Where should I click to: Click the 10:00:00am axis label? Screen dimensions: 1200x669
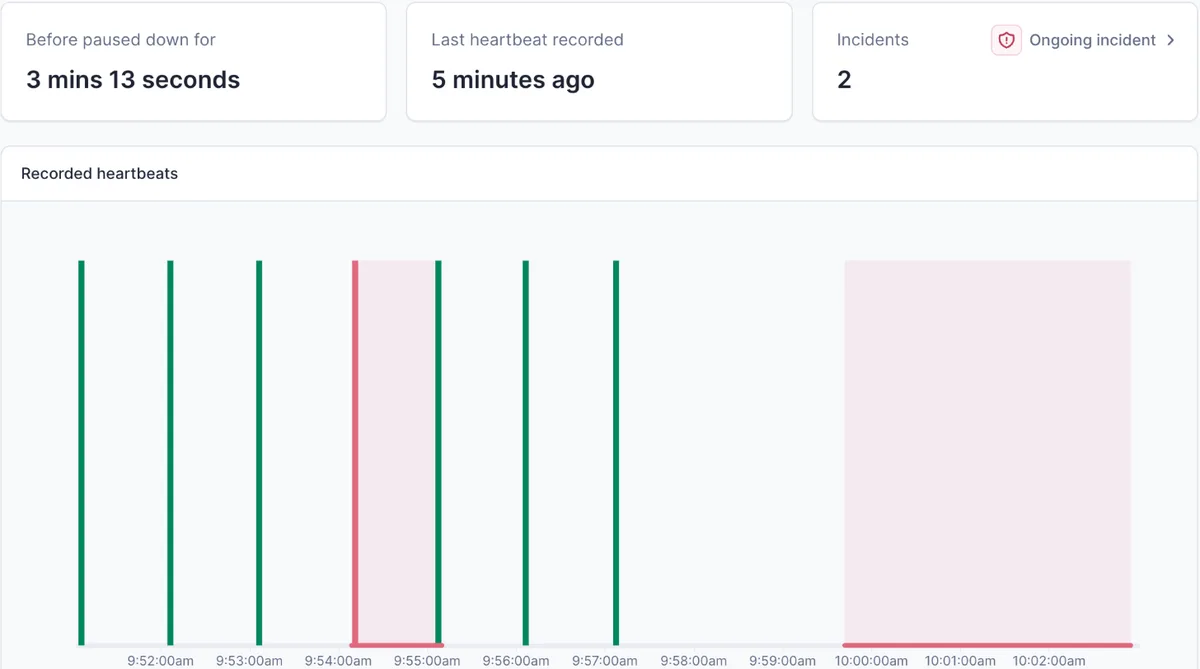pyautogui.click(x=872, y=661)
